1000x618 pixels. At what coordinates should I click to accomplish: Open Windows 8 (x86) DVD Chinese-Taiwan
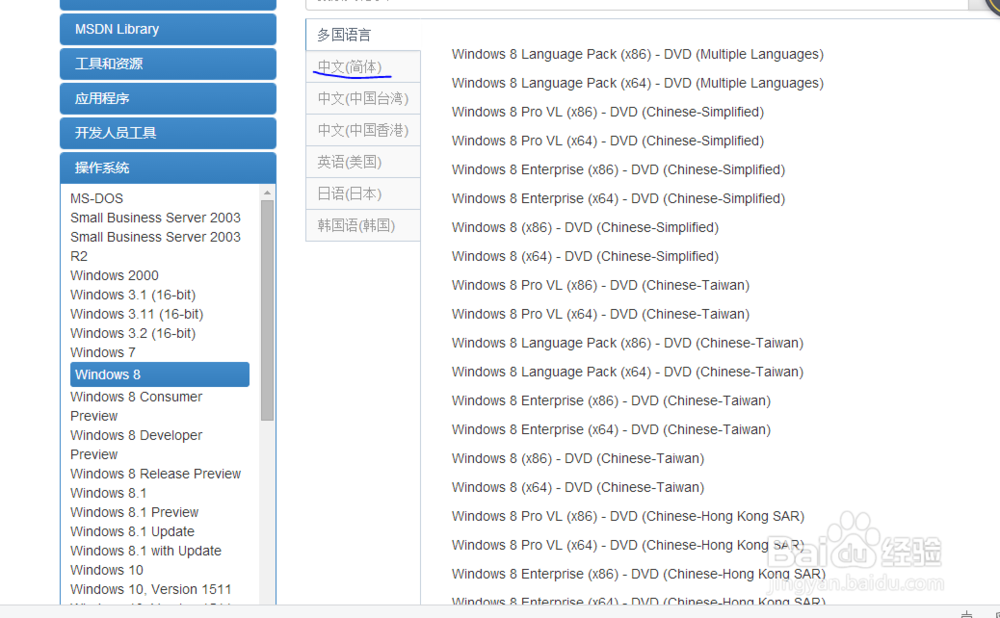pyautogui.click(x=578, y=459)
